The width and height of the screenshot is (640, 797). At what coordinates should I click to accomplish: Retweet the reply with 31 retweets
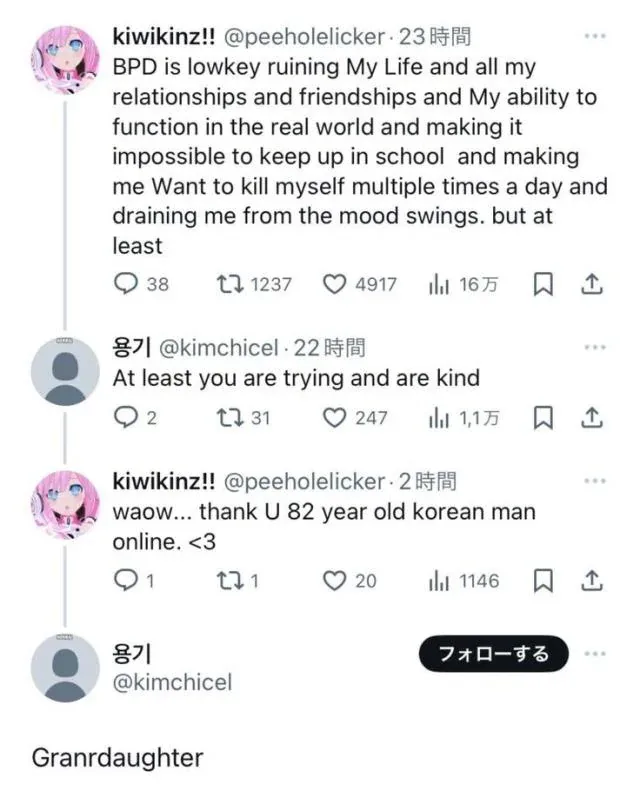coord(230,418)
